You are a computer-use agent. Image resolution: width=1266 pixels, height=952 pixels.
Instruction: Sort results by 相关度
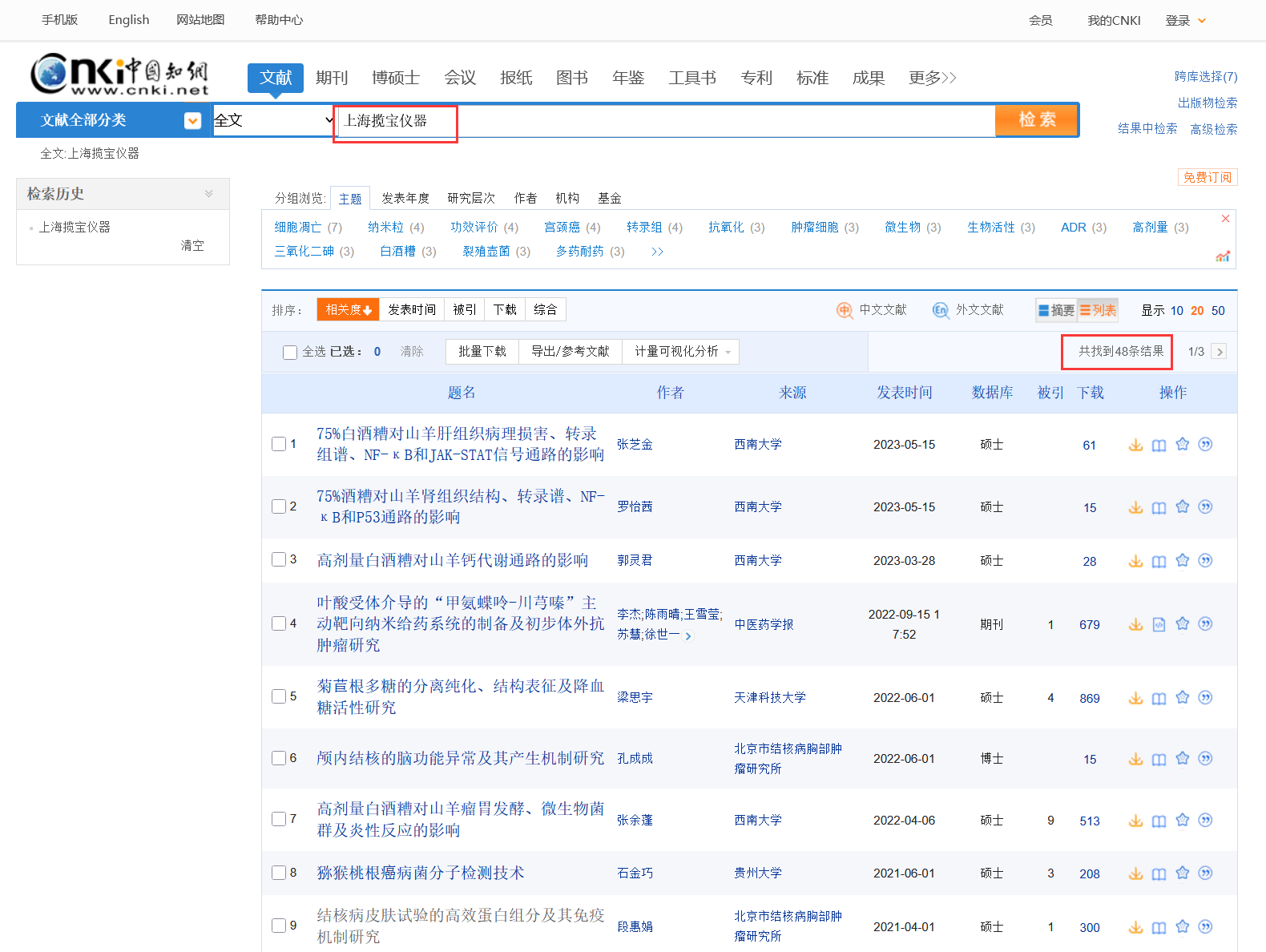(348, 310)
